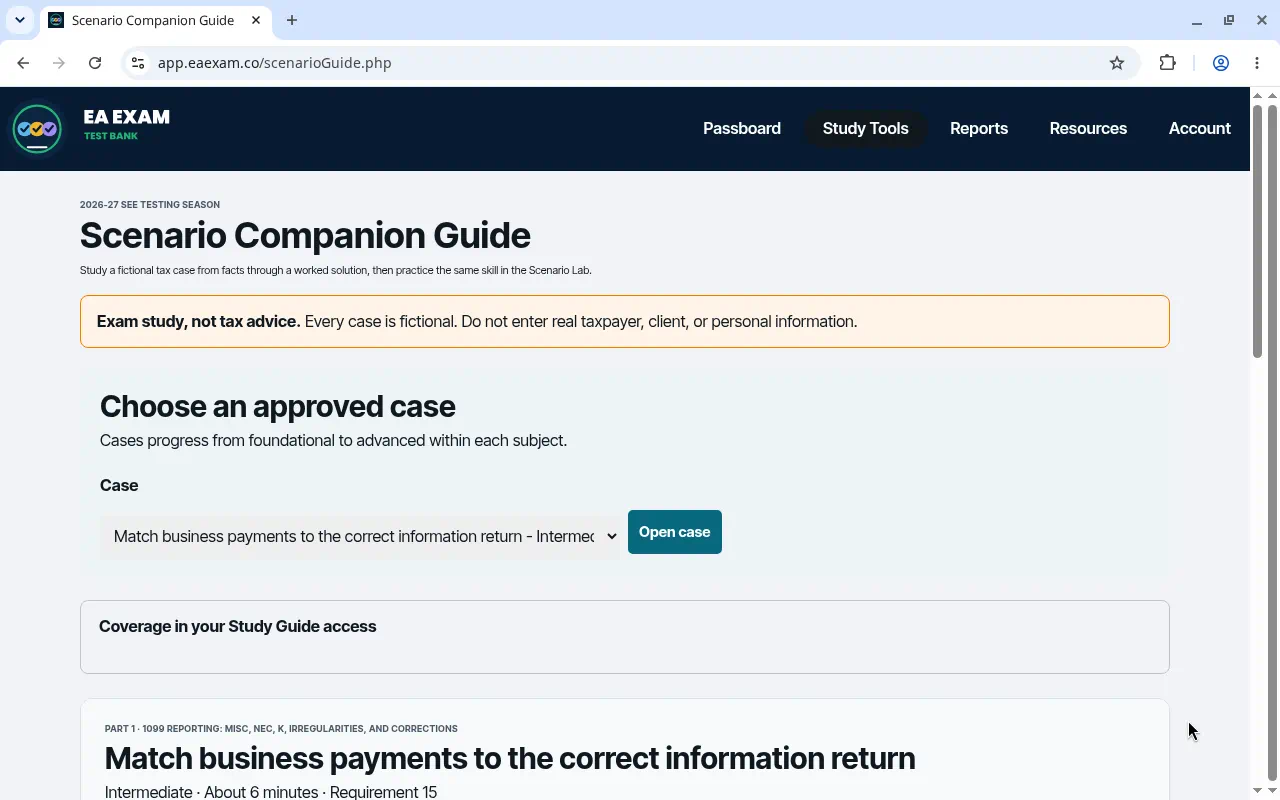Click the scrollbar up arrow

pos(1258,95)
